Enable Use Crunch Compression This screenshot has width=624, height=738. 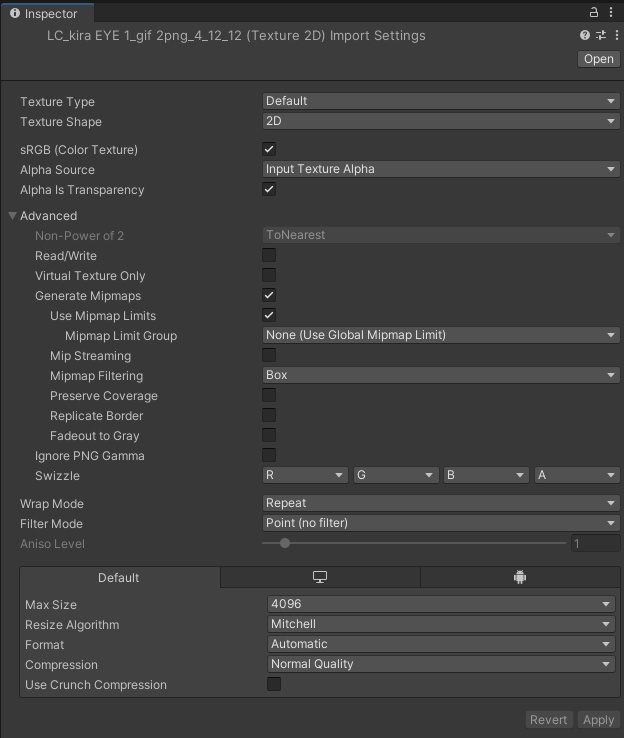[274, 684]
